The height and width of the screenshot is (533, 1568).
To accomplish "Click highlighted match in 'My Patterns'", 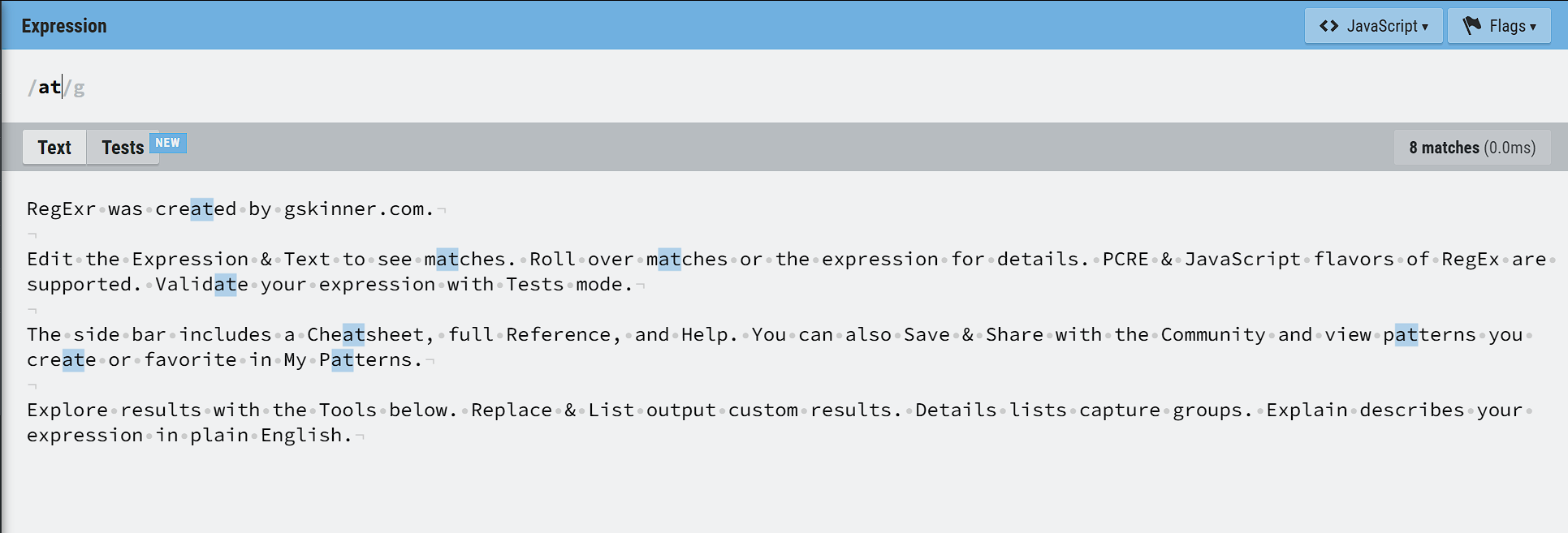I will pos(343,360).
